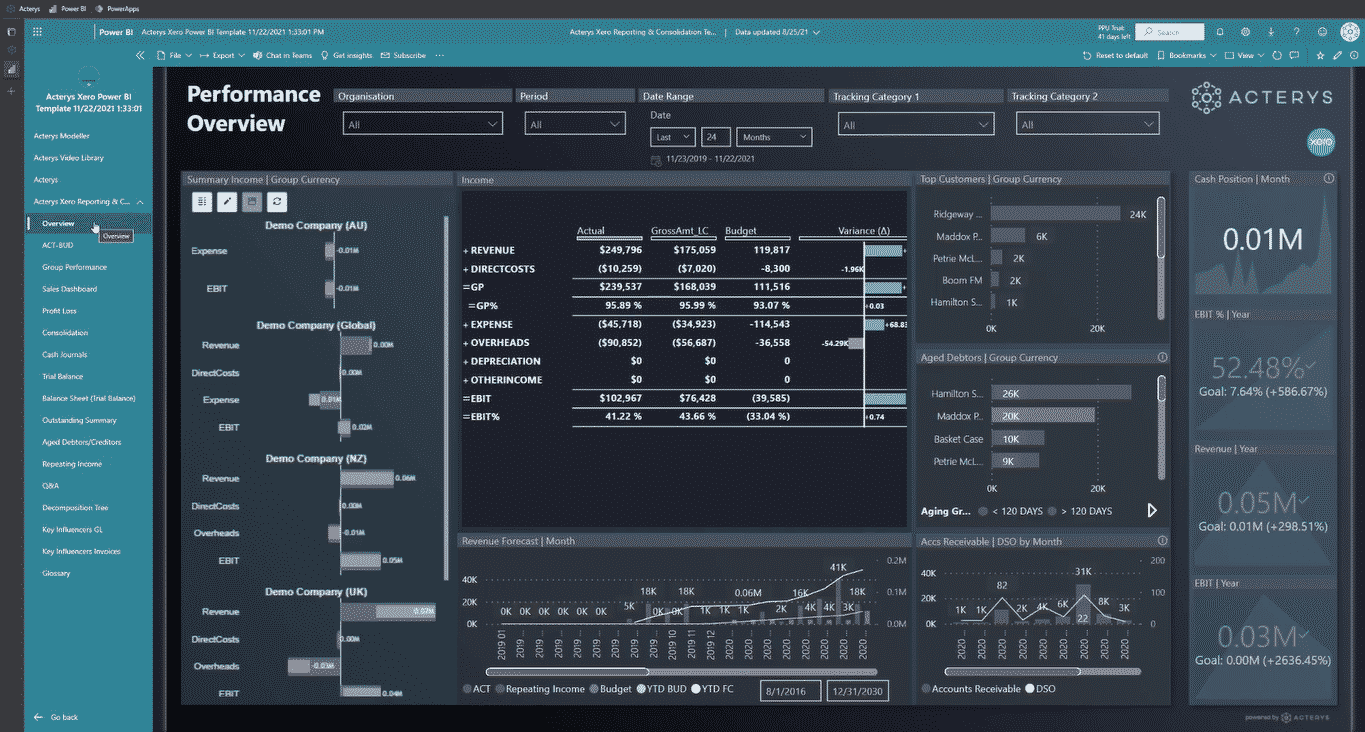This screenshot has width=1365, height=732.
Task: Click info icon on Cash Position card
Action: 1329,179
